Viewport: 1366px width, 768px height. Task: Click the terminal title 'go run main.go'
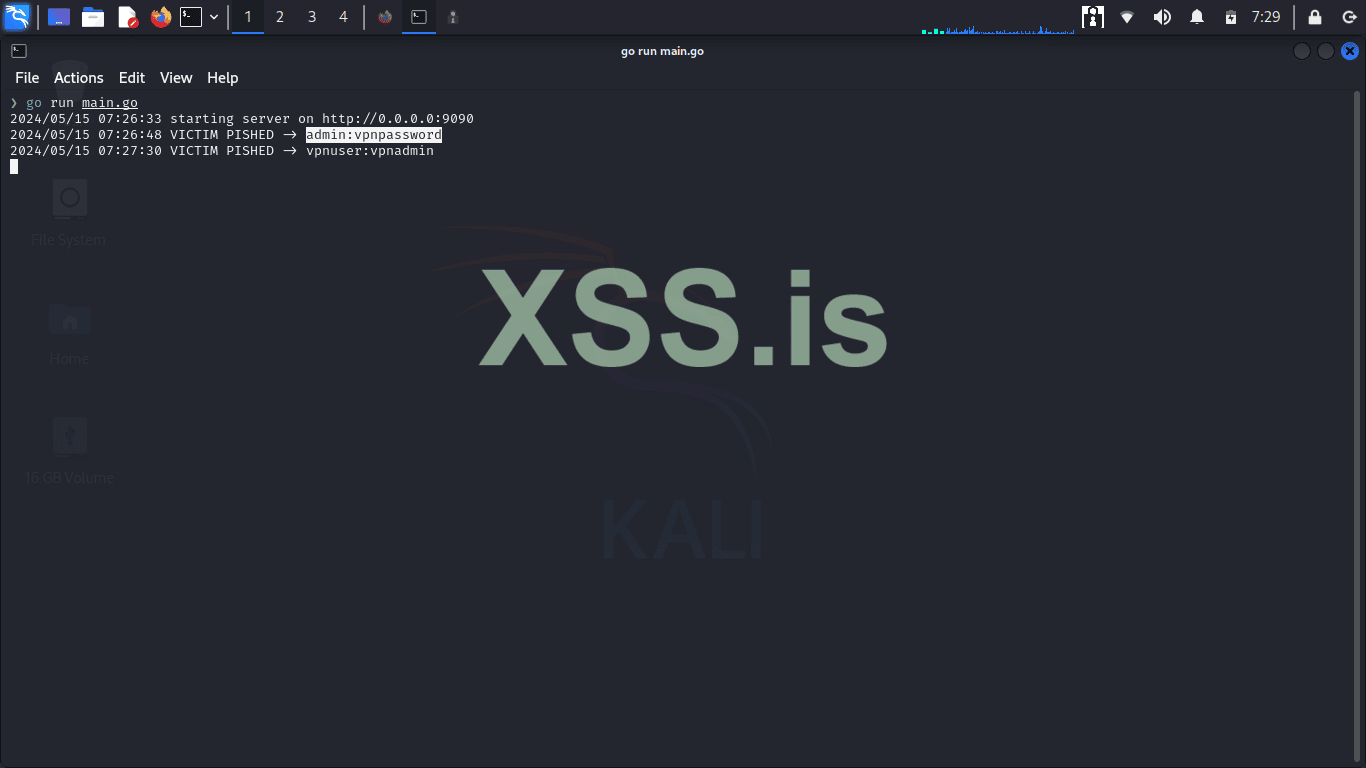coord(662,51)
